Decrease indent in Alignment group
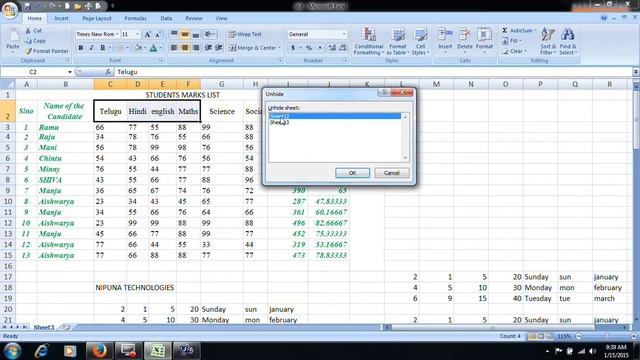 coord(209,48)
